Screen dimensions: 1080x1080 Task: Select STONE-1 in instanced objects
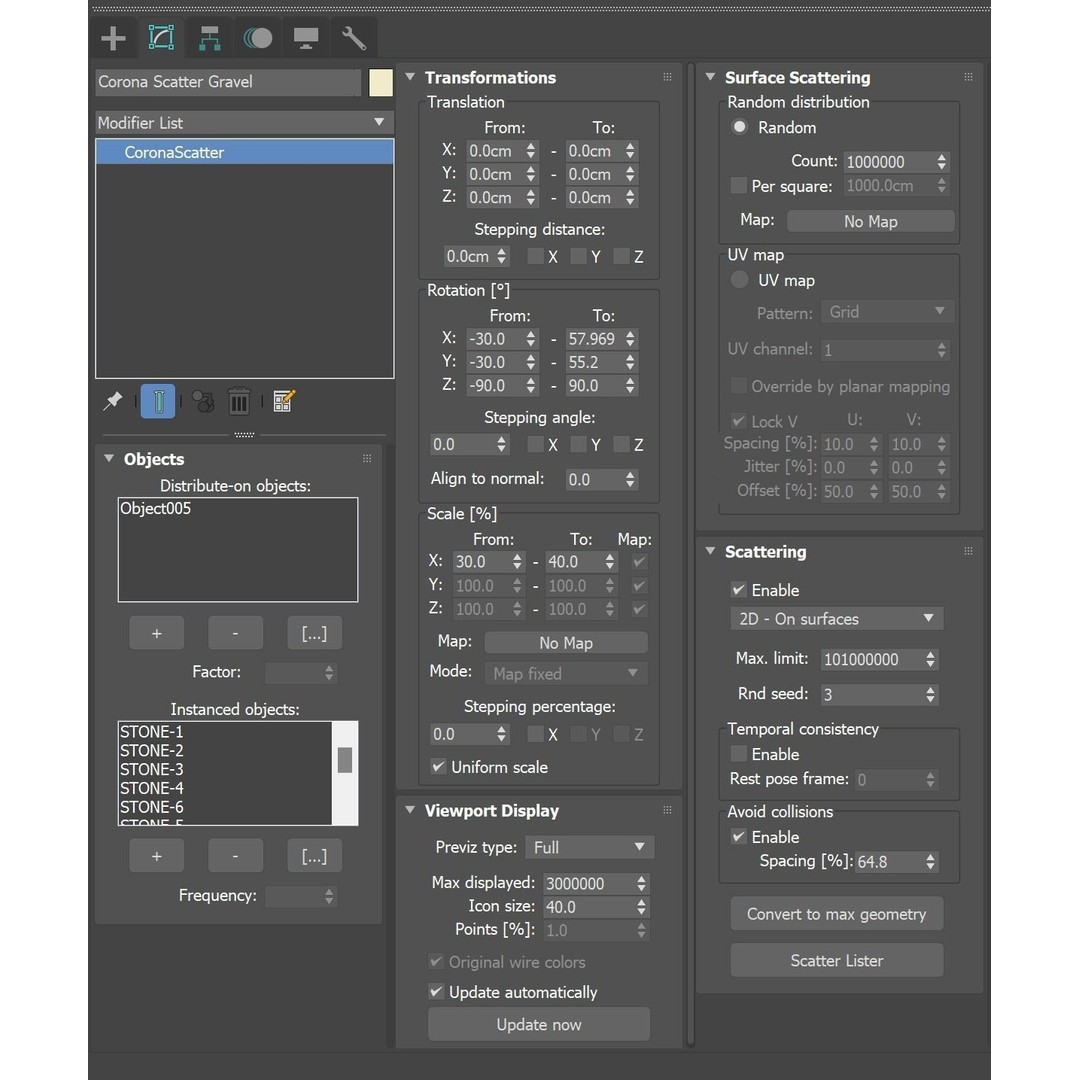pos(152,731)
